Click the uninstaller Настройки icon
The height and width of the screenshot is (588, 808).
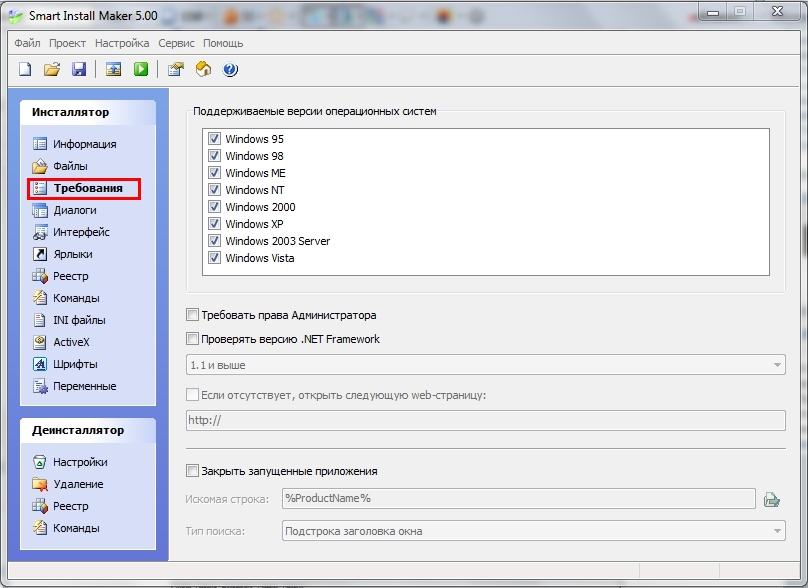(x=40, y=462)
